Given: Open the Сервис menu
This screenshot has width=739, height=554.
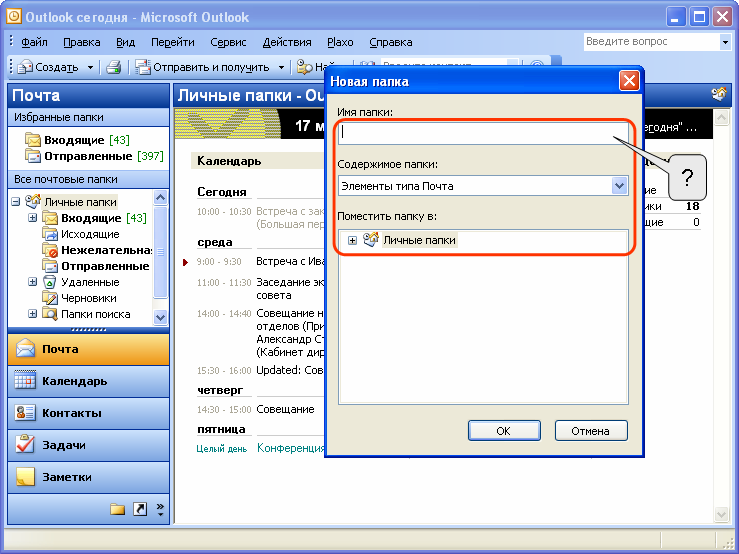Looking at the screenshot, I should (228, 42).
